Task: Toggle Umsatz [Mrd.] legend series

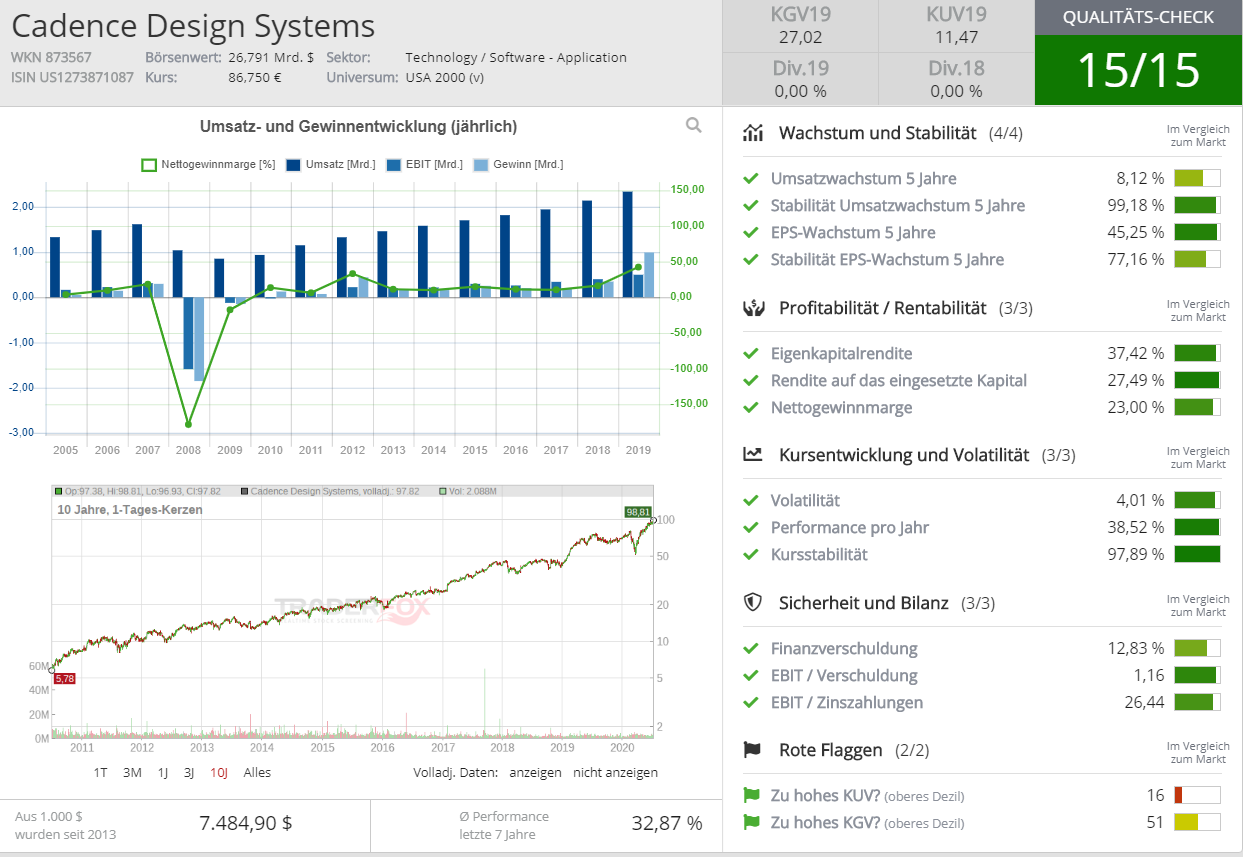Action: point(330,164)
